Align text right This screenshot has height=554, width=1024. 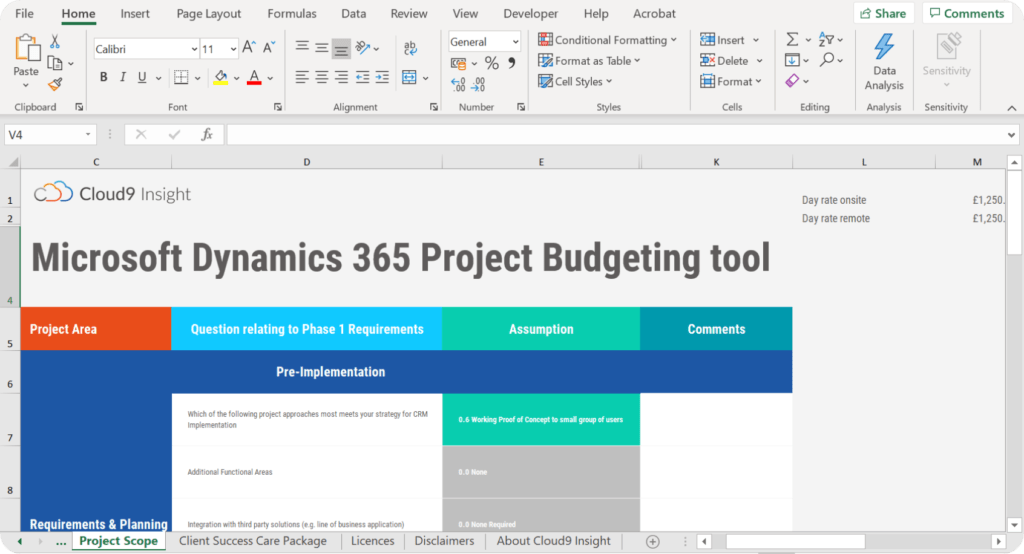coord(341,78)
